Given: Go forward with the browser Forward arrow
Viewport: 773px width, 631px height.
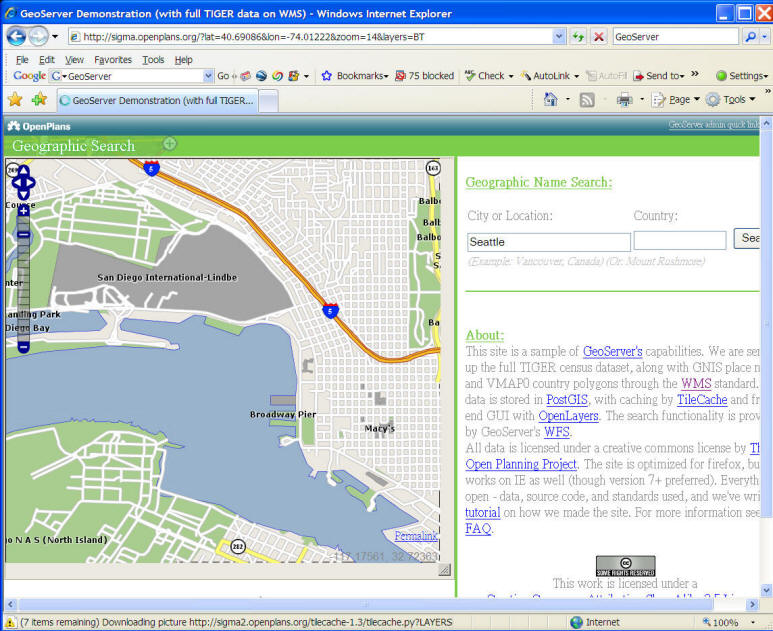Looking at the screenshot, I should [38, 36].
